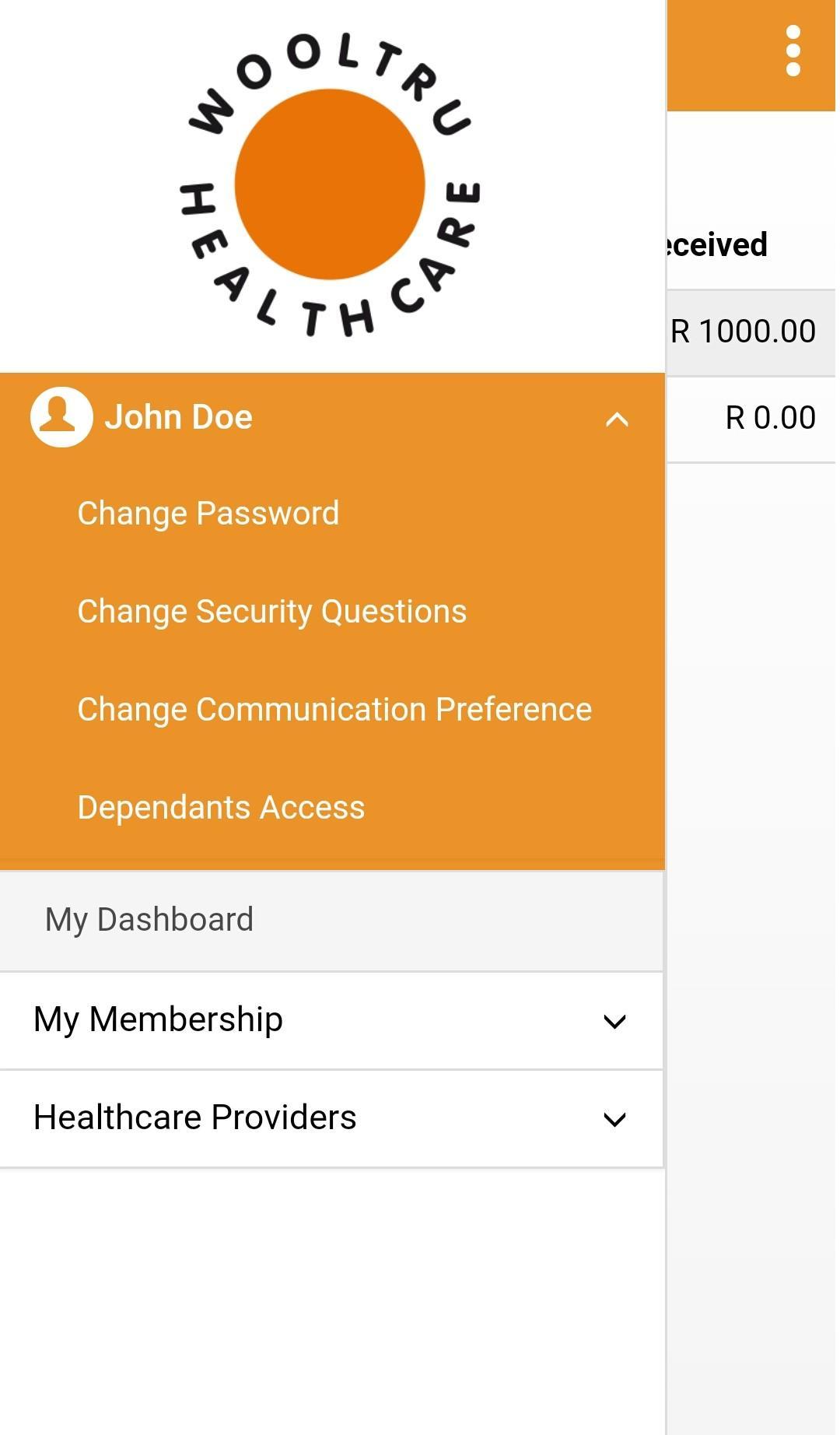Open Change Security Questions

272,612
